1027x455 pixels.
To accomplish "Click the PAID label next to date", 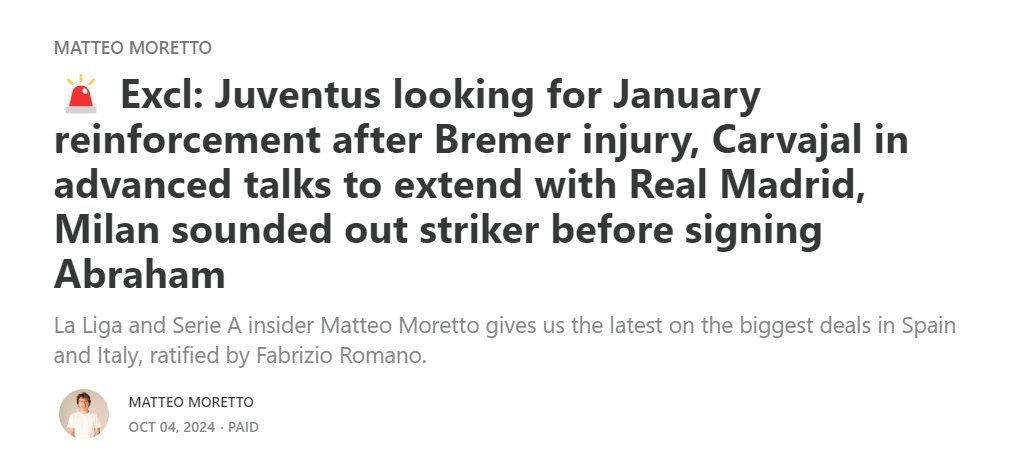I will [243, 428].
